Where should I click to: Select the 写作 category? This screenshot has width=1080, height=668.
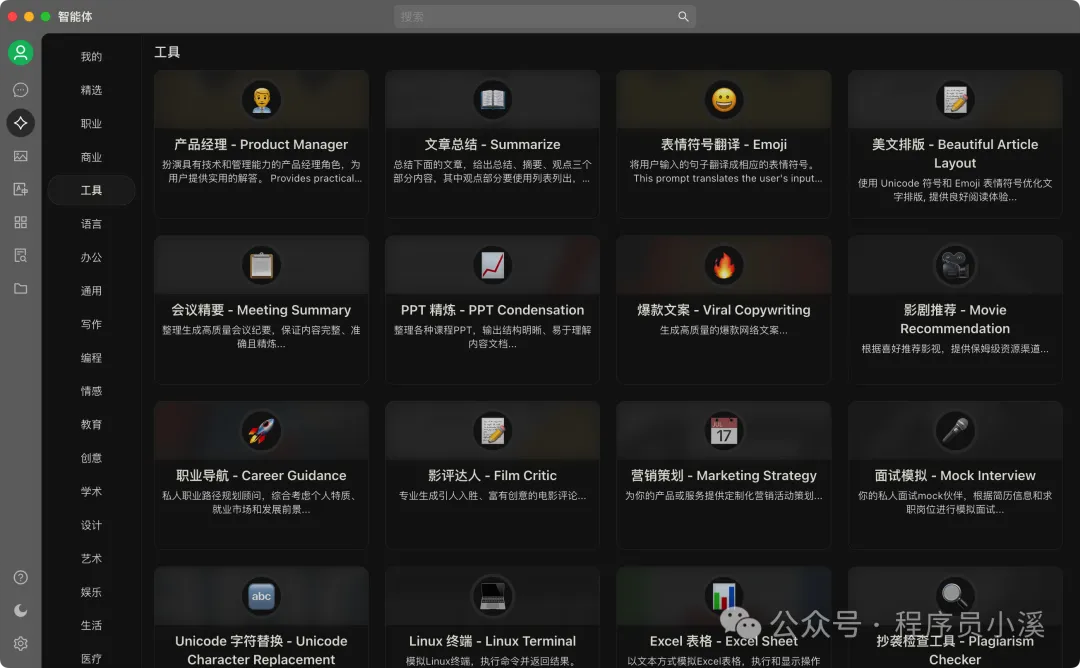tap(91, 324)
